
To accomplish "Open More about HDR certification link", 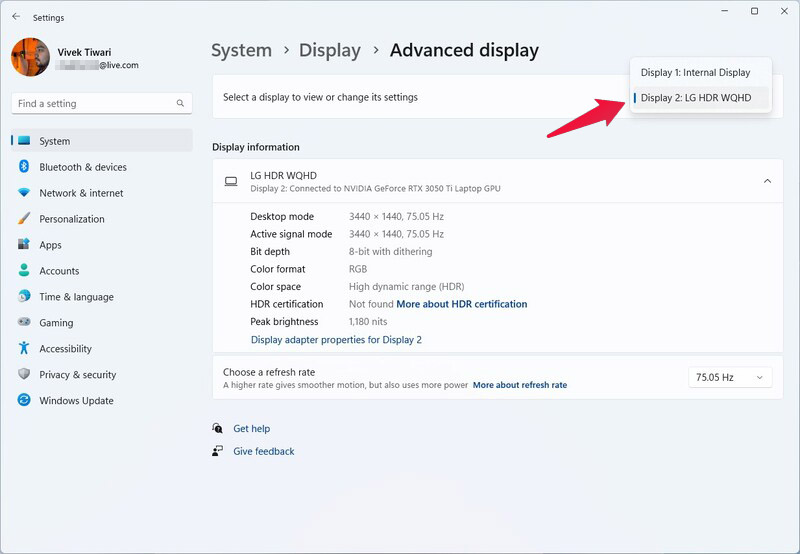I will point(462,304).
